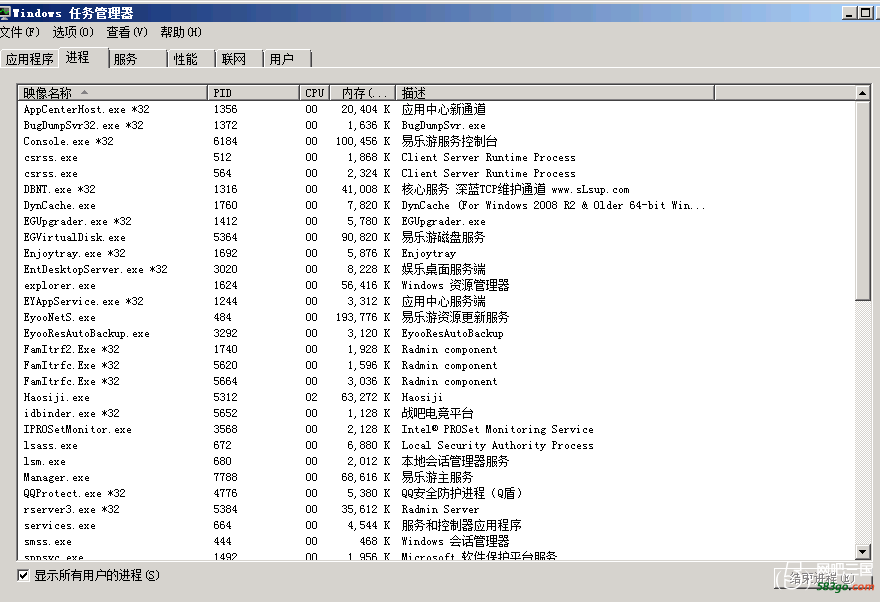The image size is (880, 602).
Task: Click the scrollbar up arrow
Action: click(863, 93)
